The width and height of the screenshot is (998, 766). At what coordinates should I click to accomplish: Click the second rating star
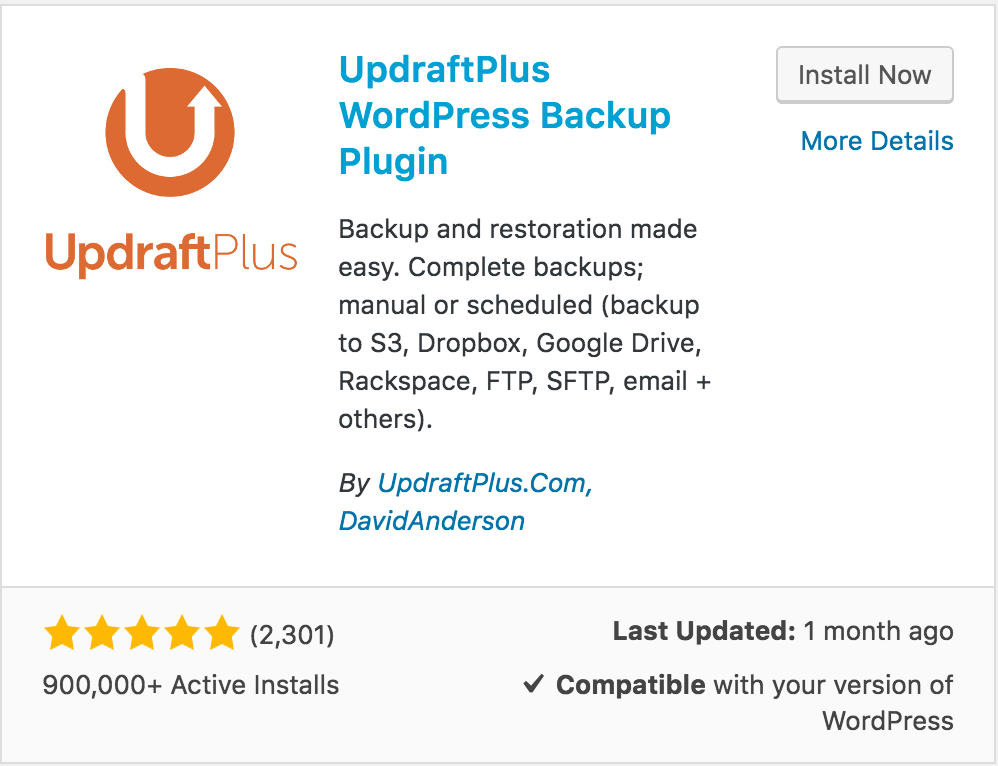tap(102, 633)
